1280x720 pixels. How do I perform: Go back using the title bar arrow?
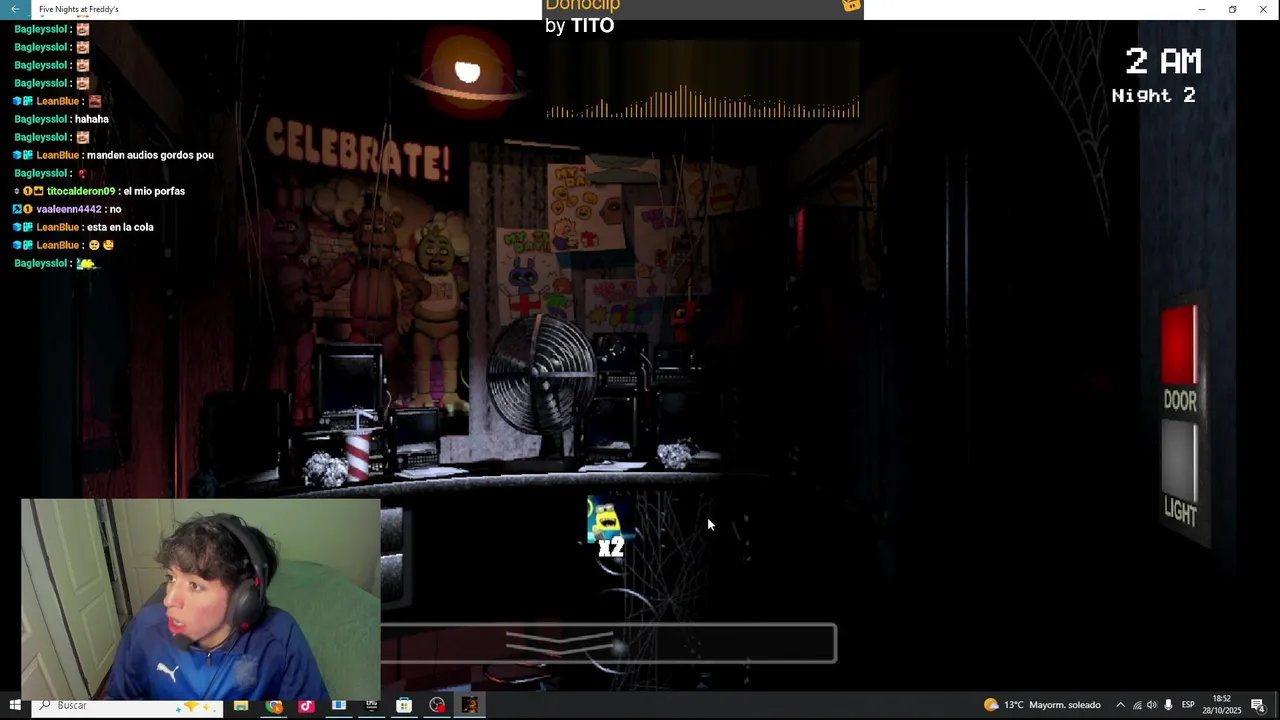(x=15, y=9)
